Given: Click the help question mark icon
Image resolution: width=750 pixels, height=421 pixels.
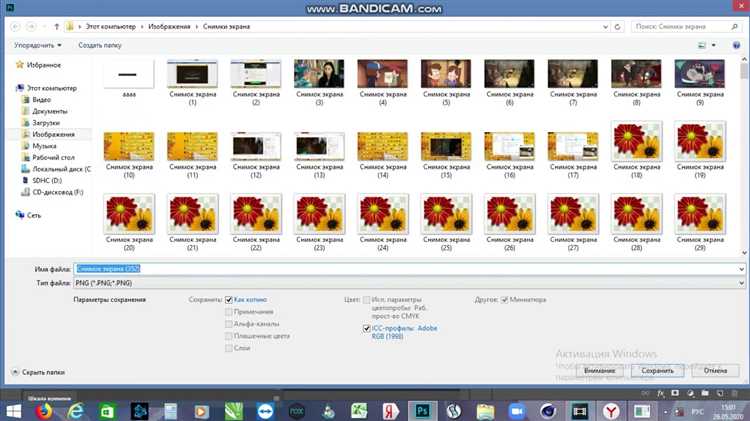Looking at the screenshot, I should point(737,45).
